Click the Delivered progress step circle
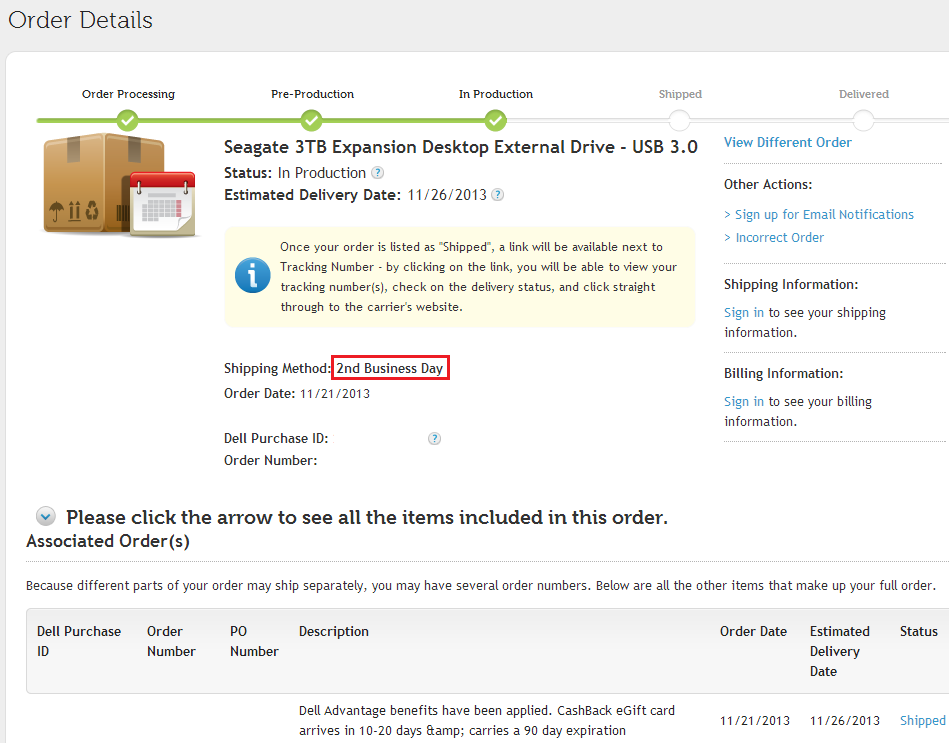This screenshot has width=949, height=743. pyautogui.click(x=864, y=121)
